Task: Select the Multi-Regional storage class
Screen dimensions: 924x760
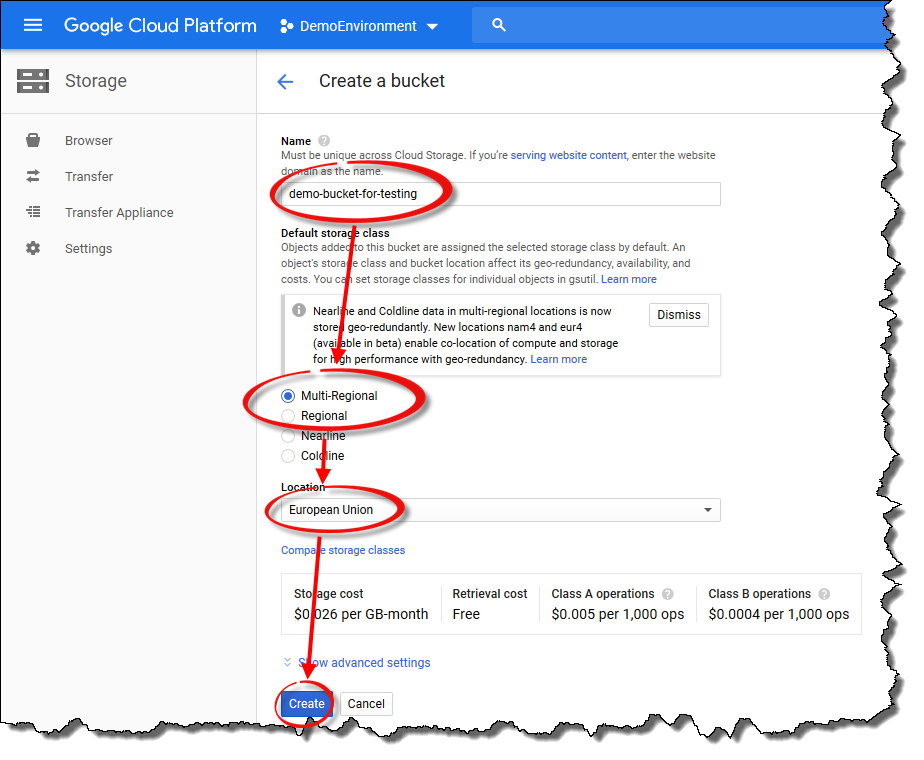Action: click(289, 396)
